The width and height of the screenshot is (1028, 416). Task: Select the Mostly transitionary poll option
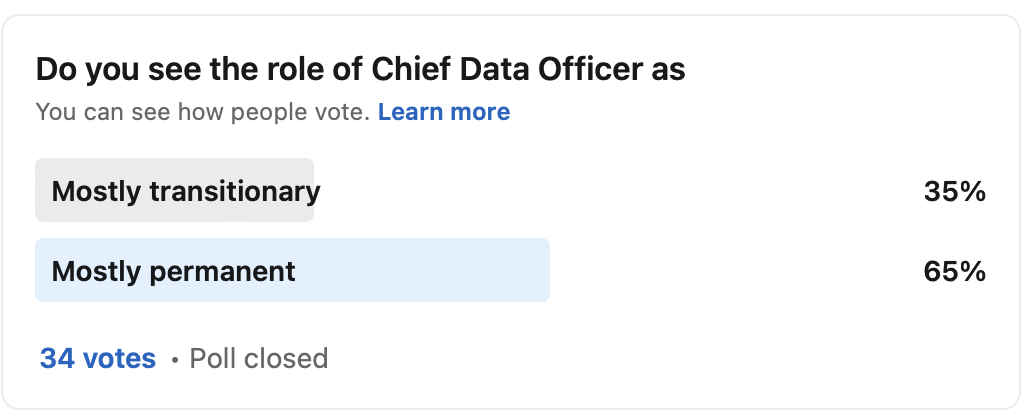click(x=186, y=191)
